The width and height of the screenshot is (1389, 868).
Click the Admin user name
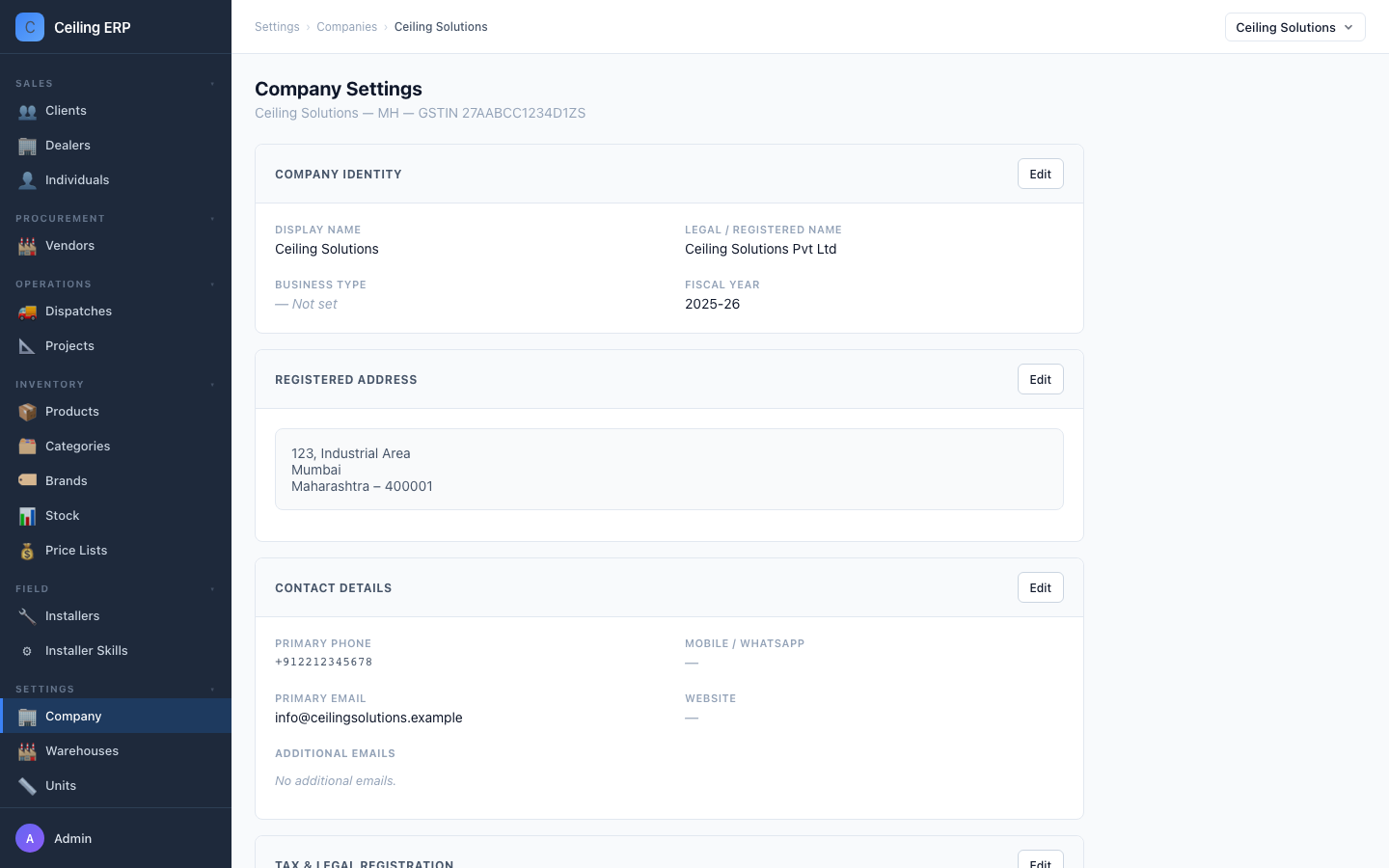coord(72,839)
